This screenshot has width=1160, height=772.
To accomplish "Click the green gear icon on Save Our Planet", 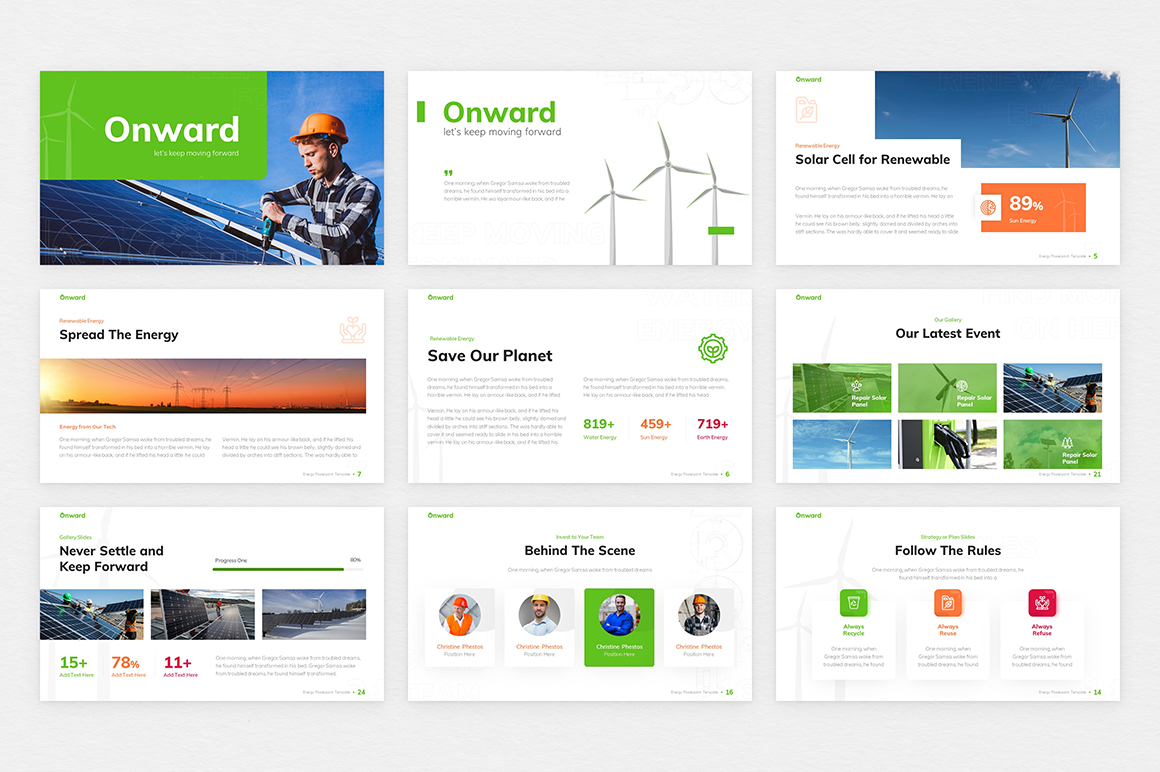I will (712, 348).
